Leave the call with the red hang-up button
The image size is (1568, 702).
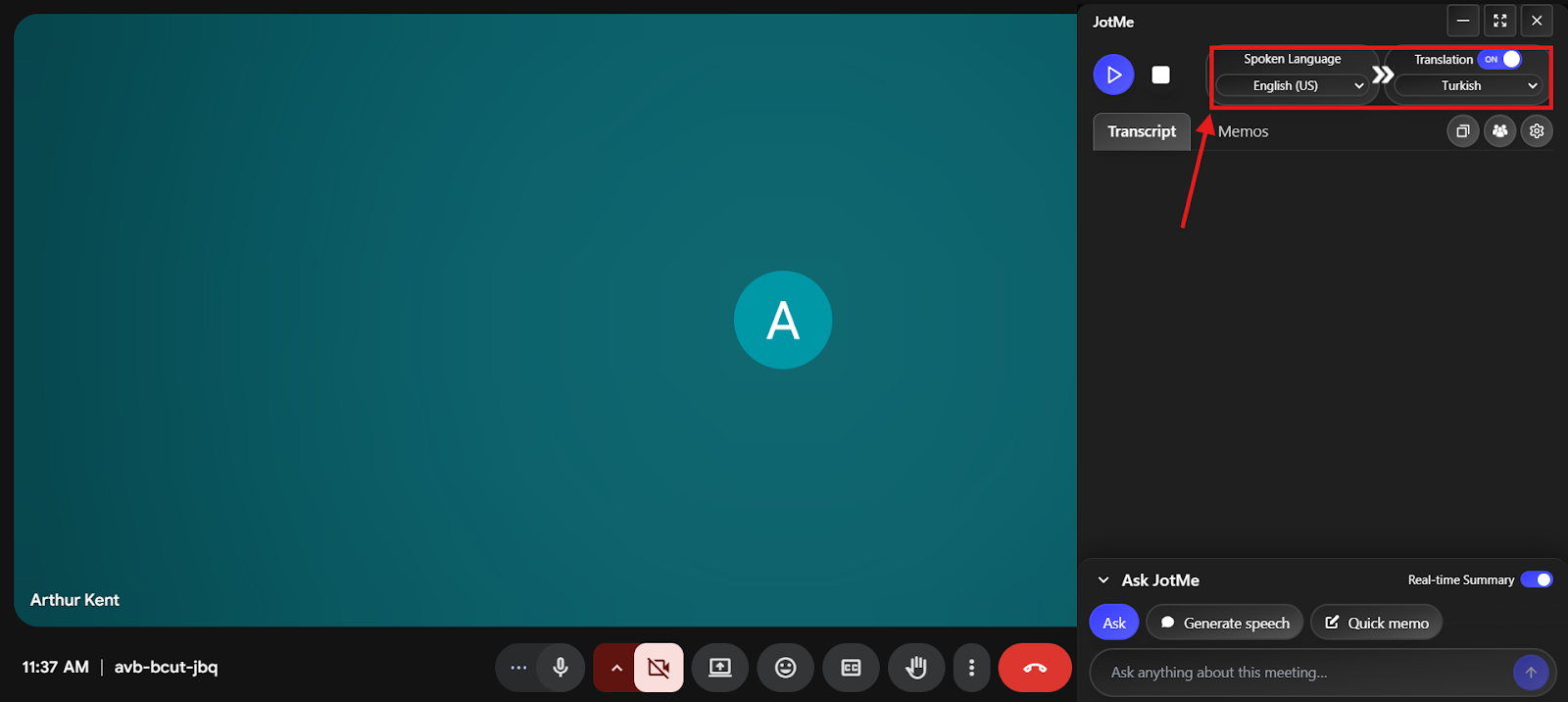click(1035, 668)
